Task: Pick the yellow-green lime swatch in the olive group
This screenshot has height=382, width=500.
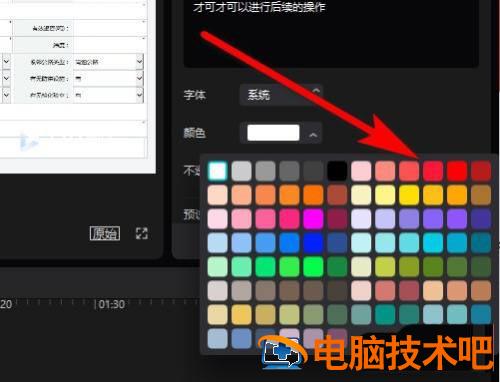Action: [385, 267]
